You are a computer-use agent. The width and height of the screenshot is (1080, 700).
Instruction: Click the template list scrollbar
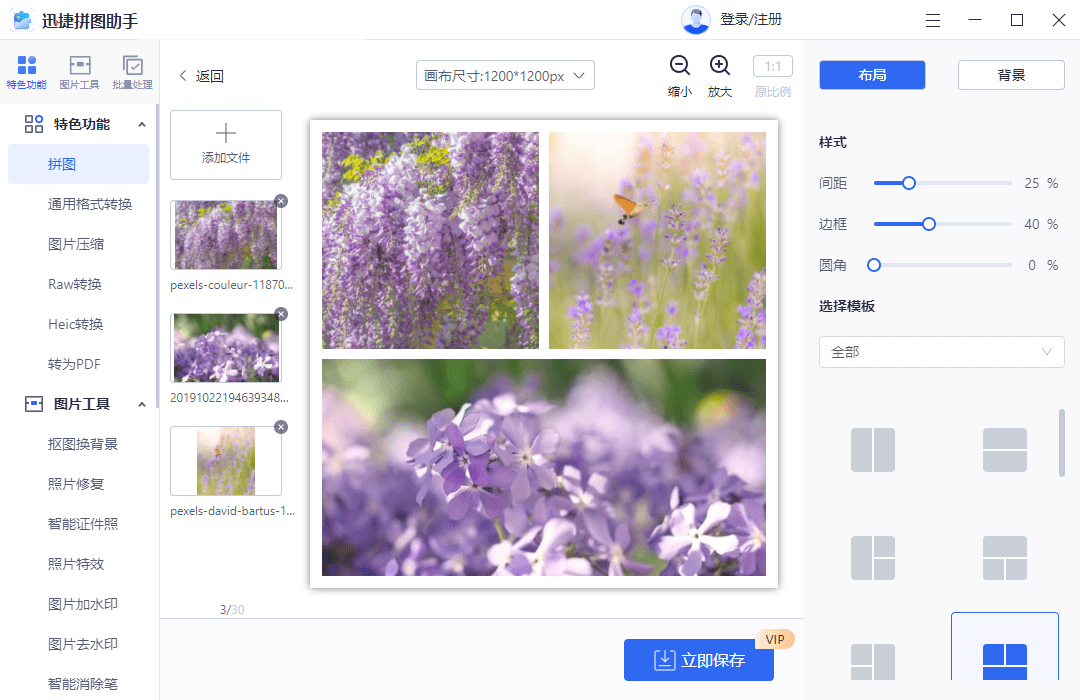coord(1061,442)
